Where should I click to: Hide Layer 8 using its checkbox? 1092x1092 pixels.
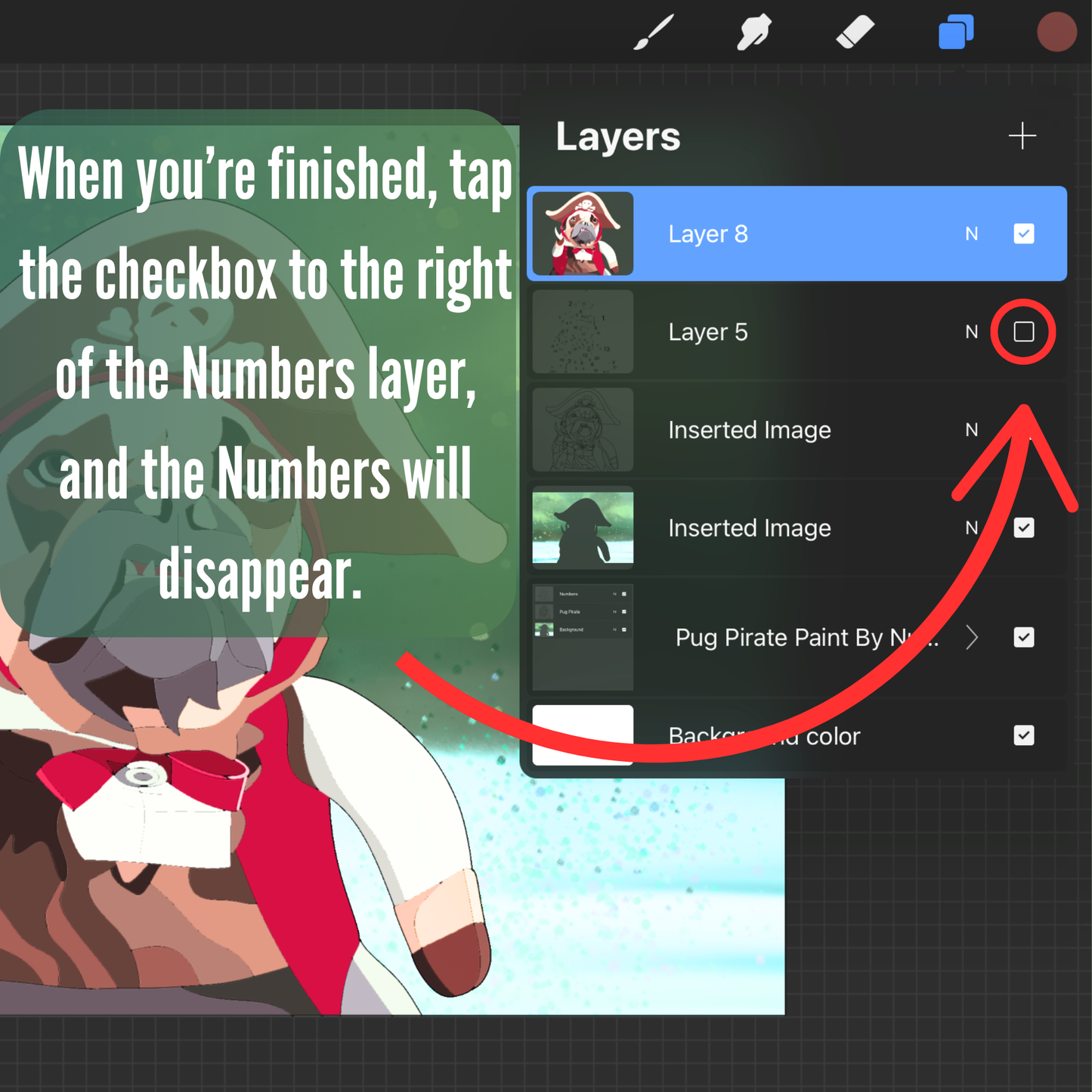[1023, 234]
